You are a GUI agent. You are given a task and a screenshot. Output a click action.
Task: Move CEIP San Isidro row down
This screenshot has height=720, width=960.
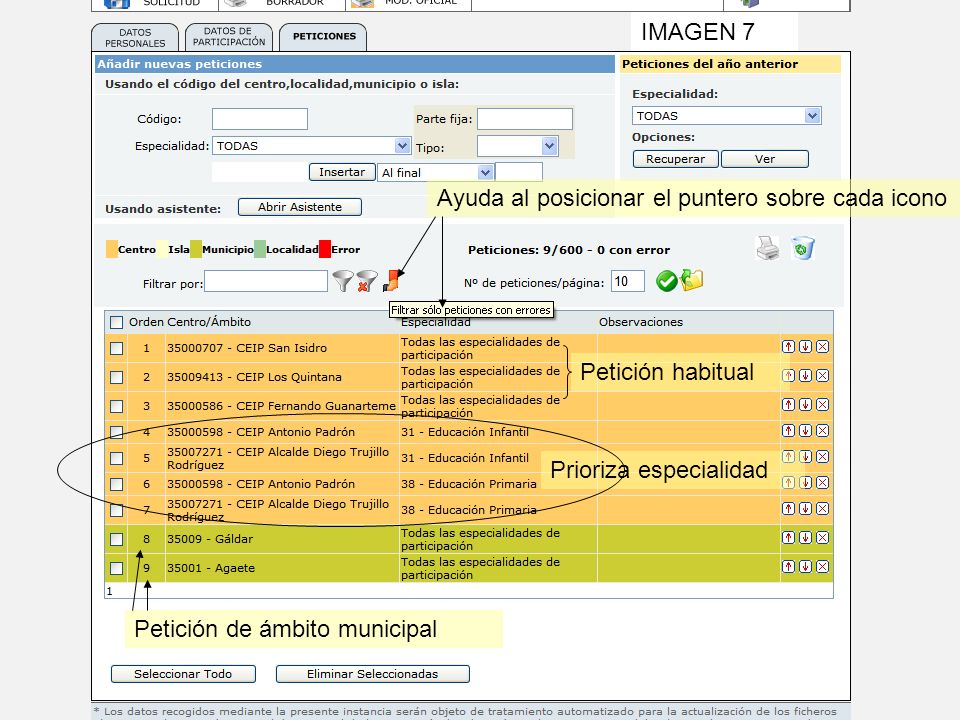[806, 347]
